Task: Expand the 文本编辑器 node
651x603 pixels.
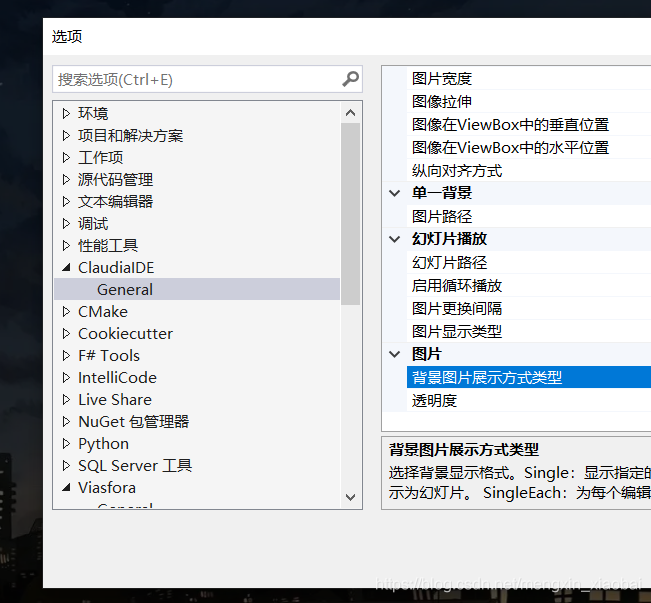Action: click(66, 201)
